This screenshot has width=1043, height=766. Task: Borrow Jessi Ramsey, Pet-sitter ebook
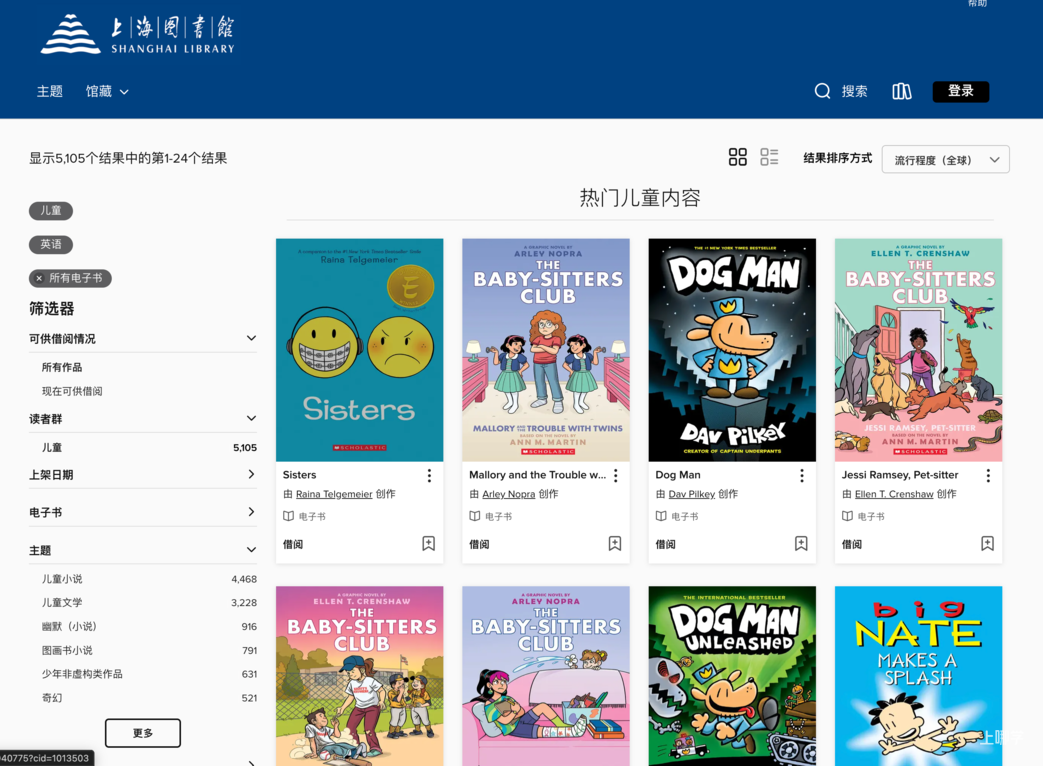[851, 544]
